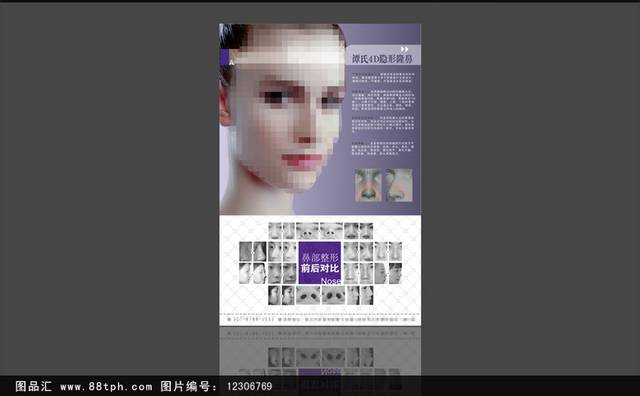
Task: Click the contact information line under the grid
Action: click(320, 320)
